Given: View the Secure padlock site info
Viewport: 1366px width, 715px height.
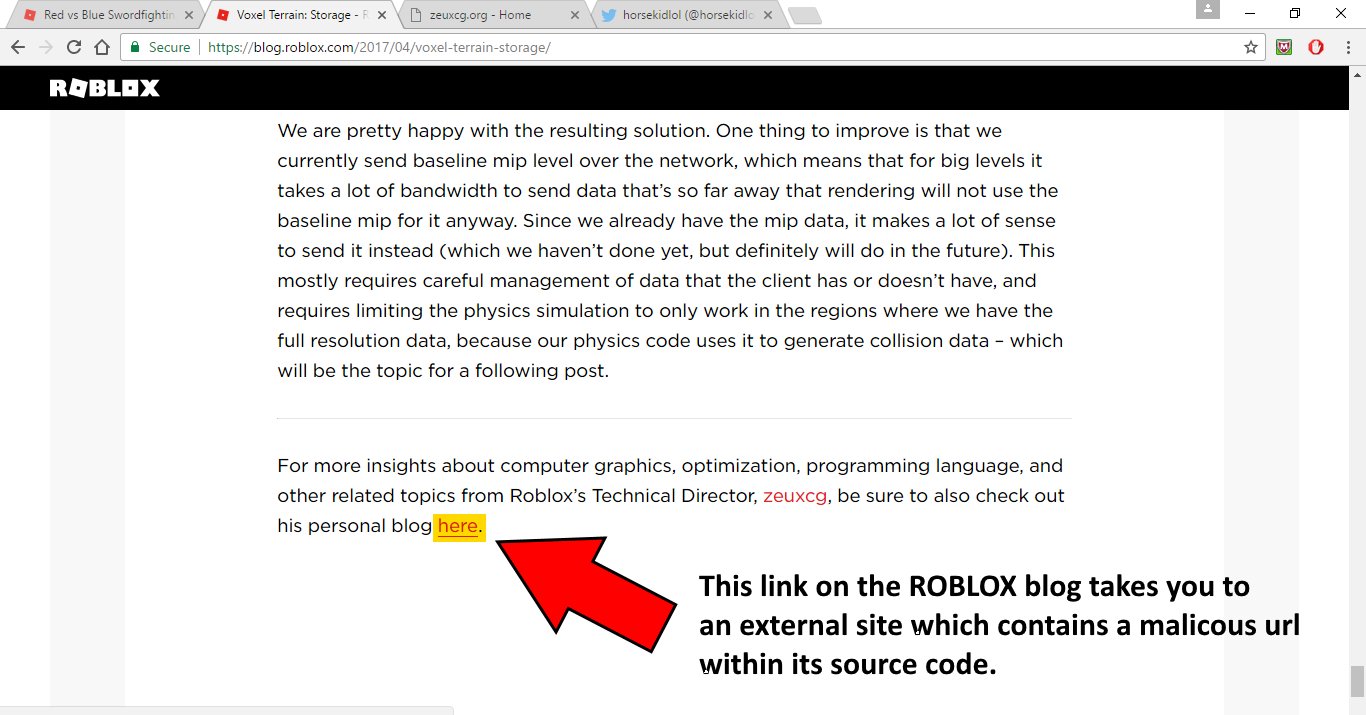Looking at the screenshot, I should 135,47.
